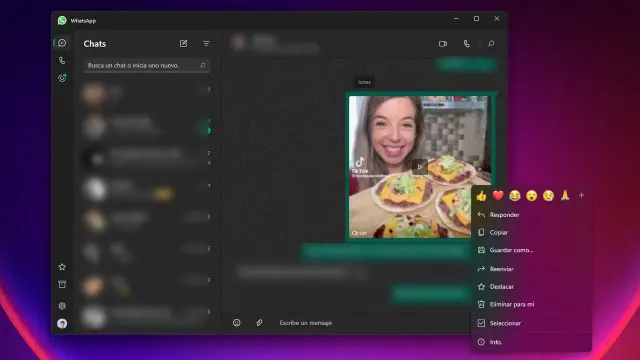The height and width of the screenshot is (360, 640).
Task: React with surprised face emoji
Action: click(x=531, y=196)
